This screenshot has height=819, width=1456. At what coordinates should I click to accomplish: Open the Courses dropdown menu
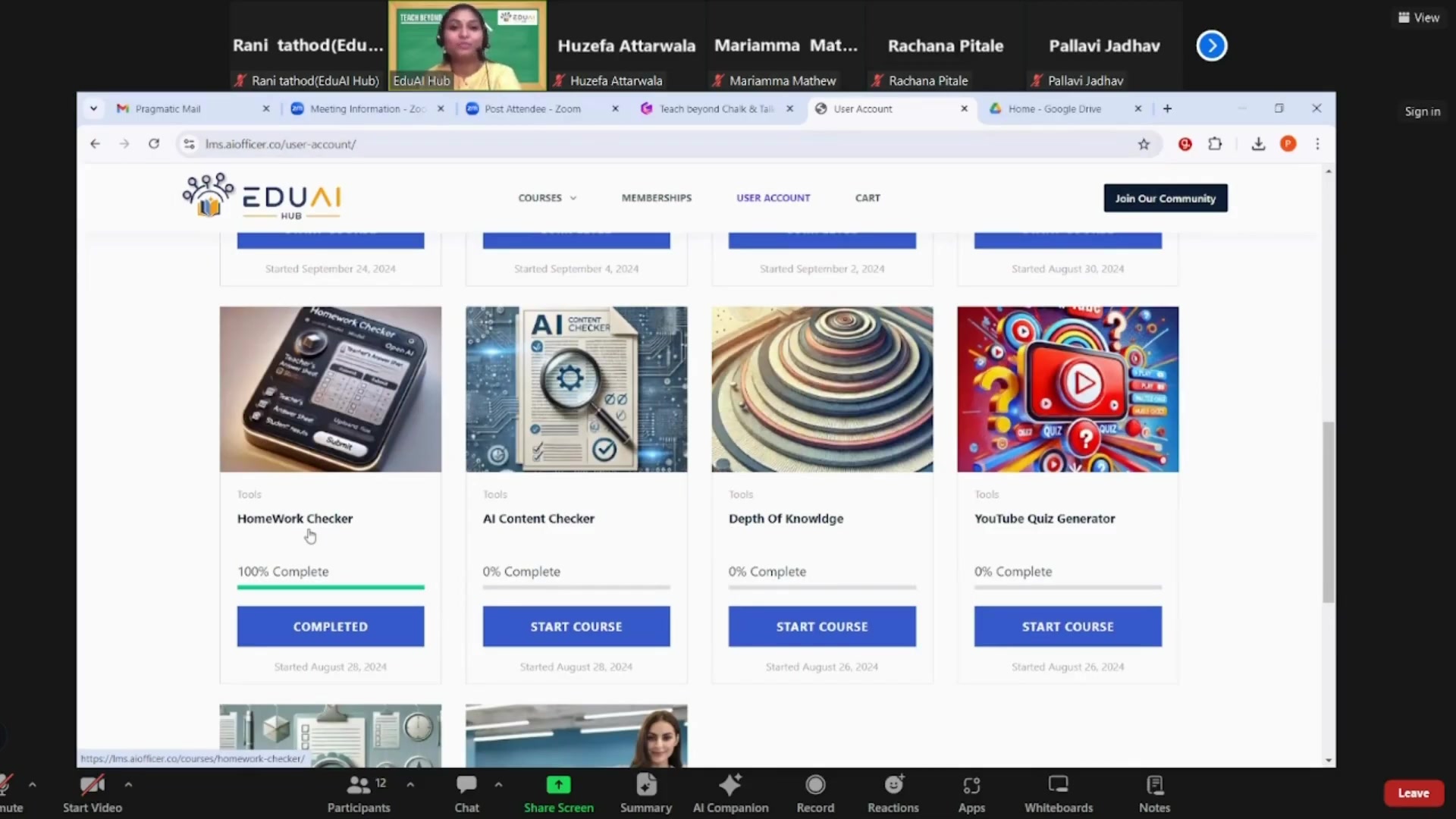tap(548, 198)
